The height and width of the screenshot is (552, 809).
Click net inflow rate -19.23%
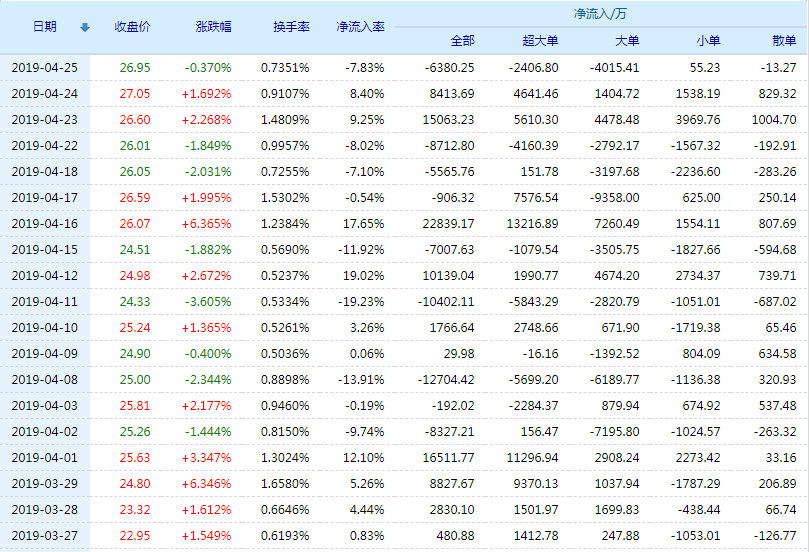point(361,302)
